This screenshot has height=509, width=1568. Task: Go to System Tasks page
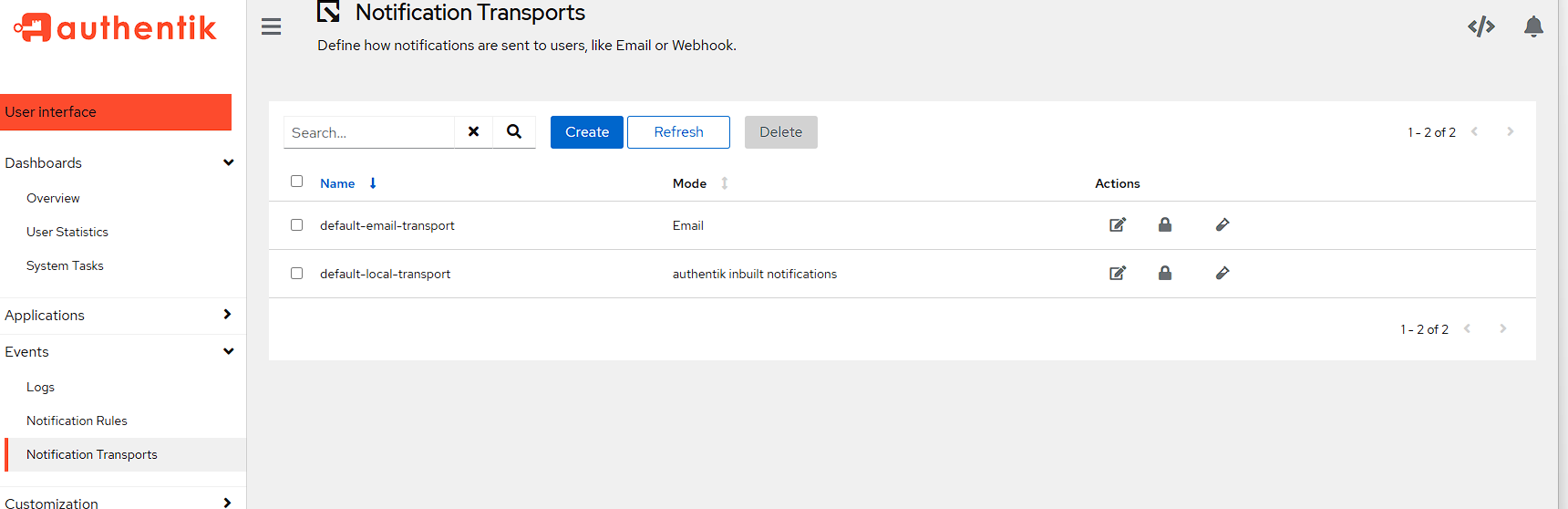pos(65,265)
